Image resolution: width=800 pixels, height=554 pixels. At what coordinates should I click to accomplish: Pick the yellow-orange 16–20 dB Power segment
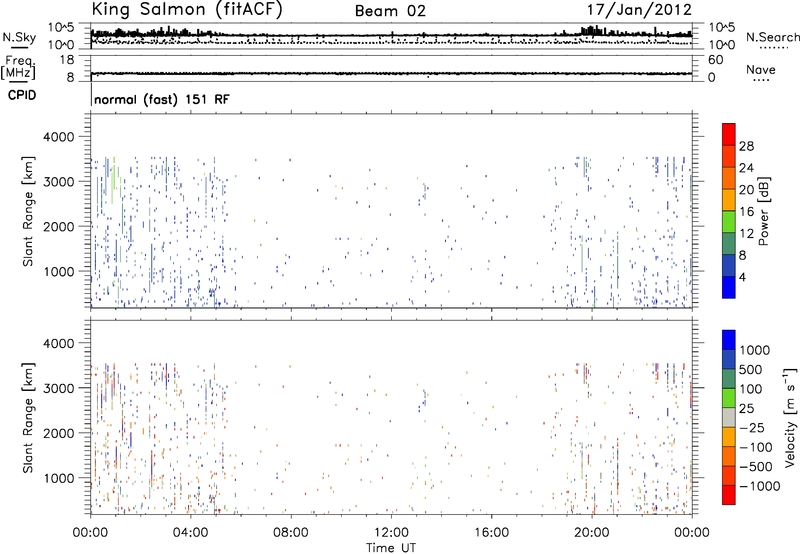pos(729,200)
